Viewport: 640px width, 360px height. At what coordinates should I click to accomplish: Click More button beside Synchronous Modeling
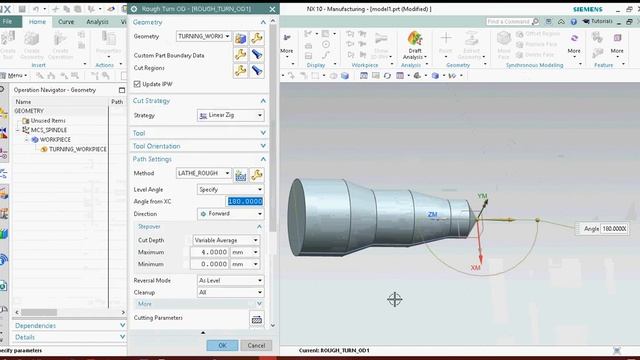(x=574, y=45)
